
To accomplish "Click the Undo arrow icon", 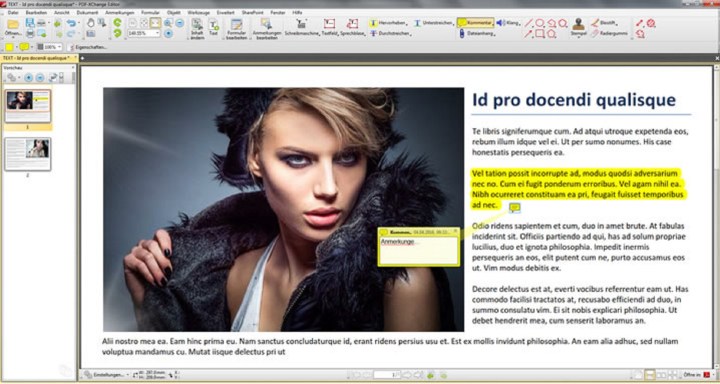I will click(71, 23).
